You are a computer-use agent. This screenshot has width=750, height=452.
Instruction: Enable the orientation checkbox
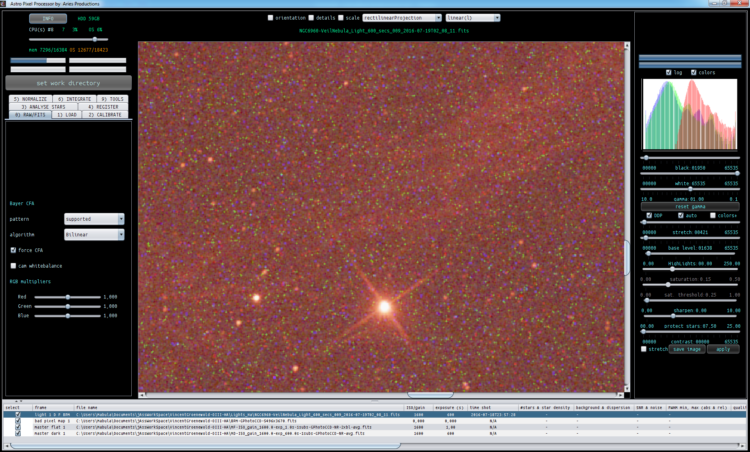(270, 18)
